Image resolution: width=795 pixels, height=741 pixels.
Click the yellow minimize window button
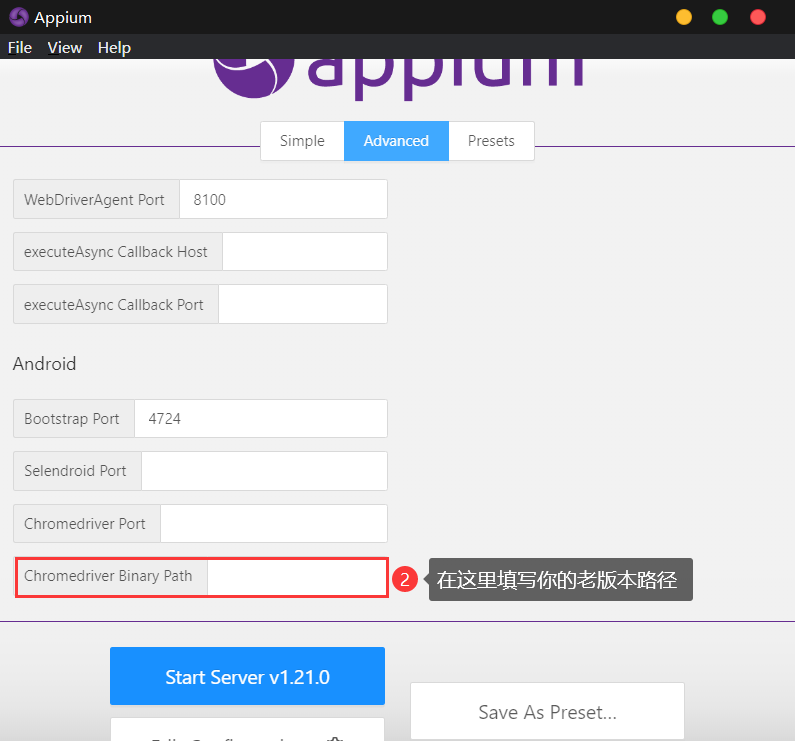[684, 17]
